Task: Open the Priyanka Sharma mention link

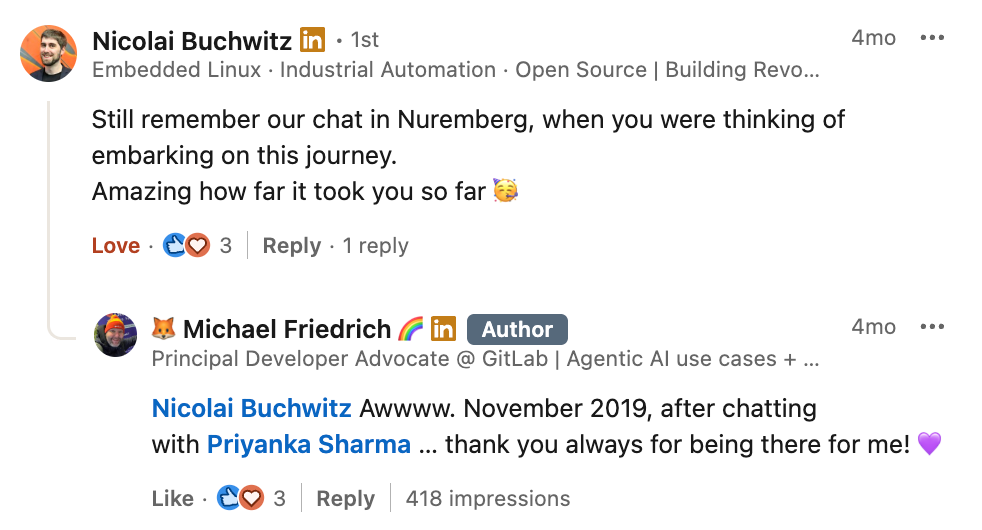Action: [x=308, y=445]
